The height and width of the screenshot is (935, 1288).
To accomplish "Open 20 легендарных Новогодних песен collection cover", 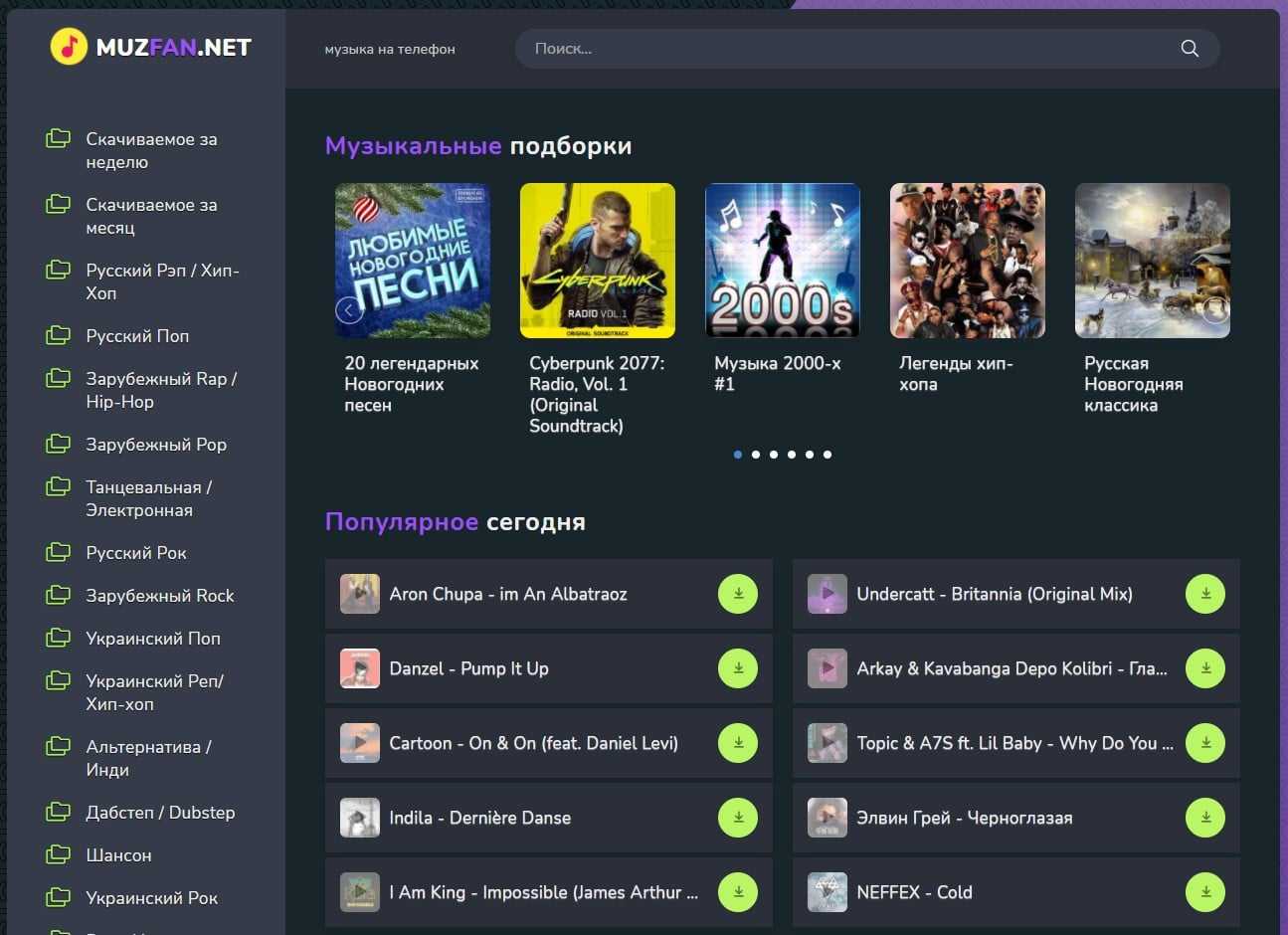I will (x=413, y=261).
